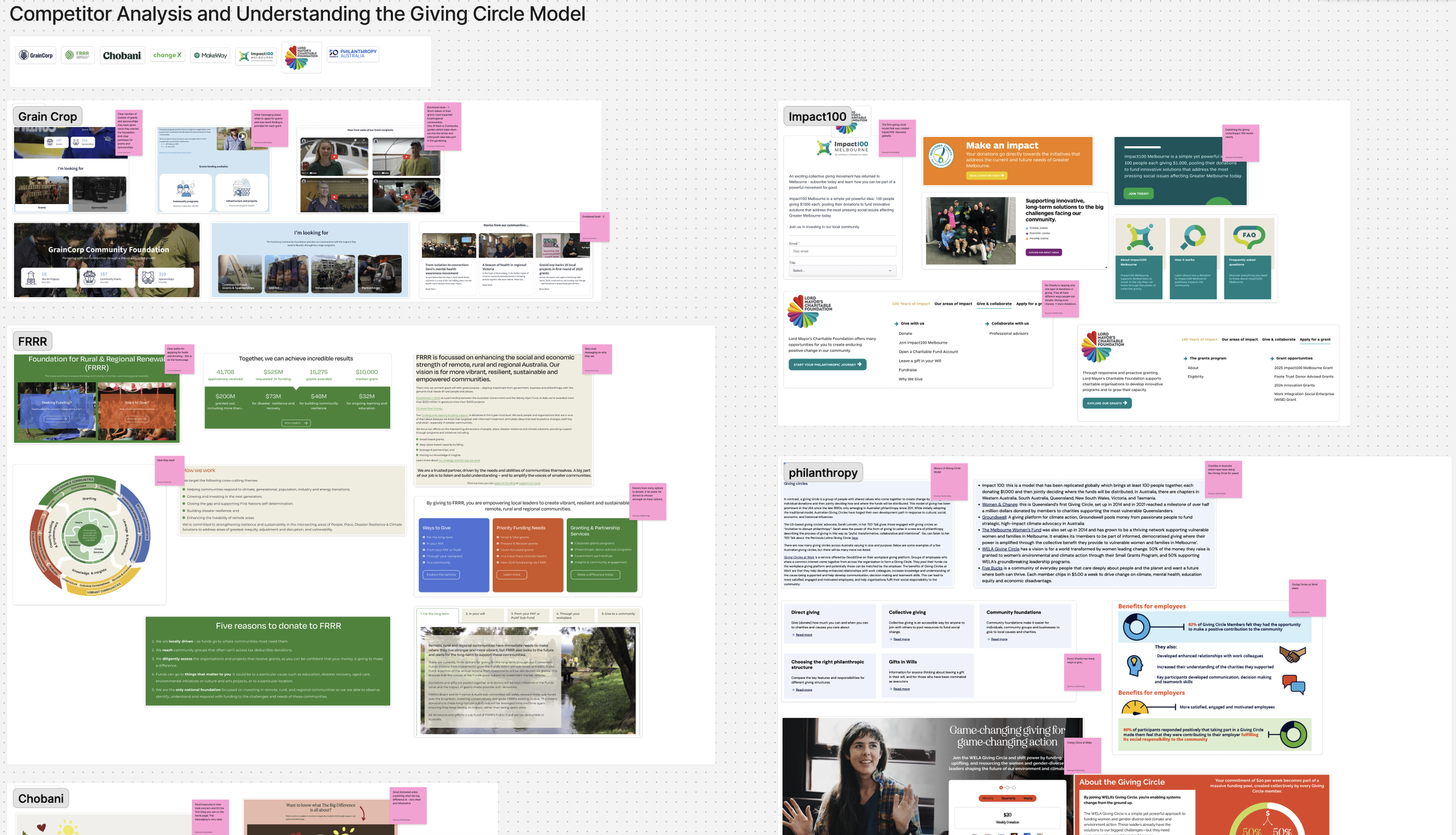This screenshot has width=1456, height=835.
Task: Click the Women & Change link
Action: [999, 505]
